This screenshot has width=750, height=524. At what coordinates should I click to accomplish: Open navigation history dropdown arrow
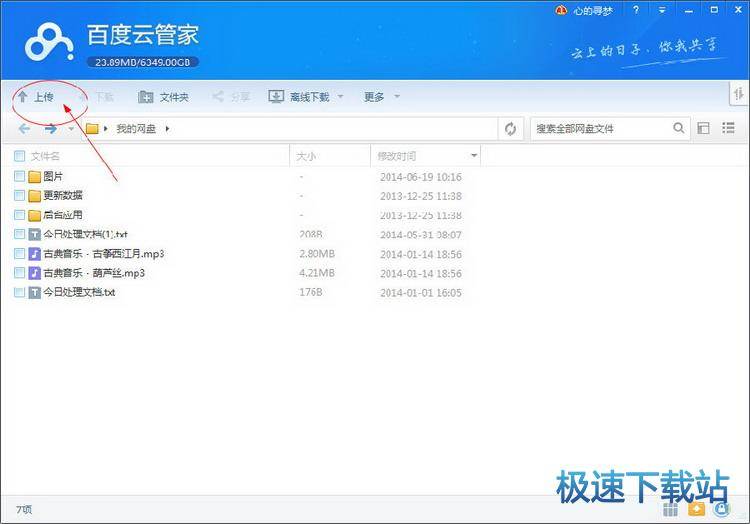pyautogui.click(x=71, y=129)
